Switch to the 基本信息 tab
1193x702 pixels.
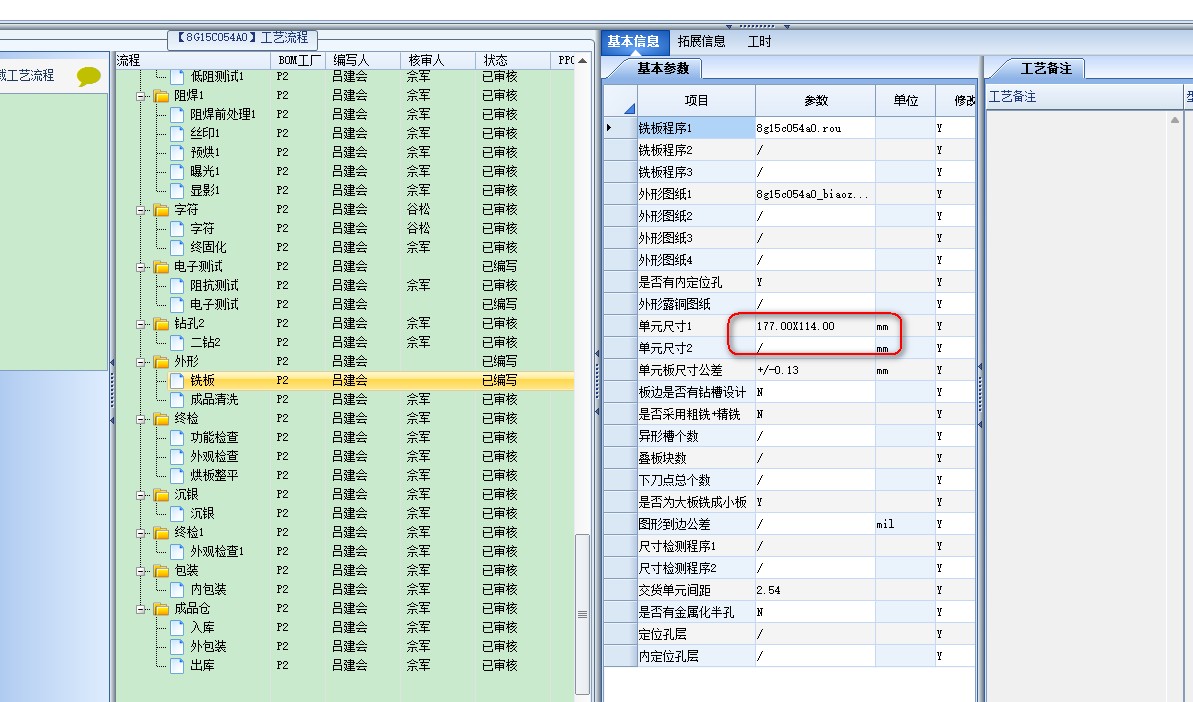click(633, 41)
